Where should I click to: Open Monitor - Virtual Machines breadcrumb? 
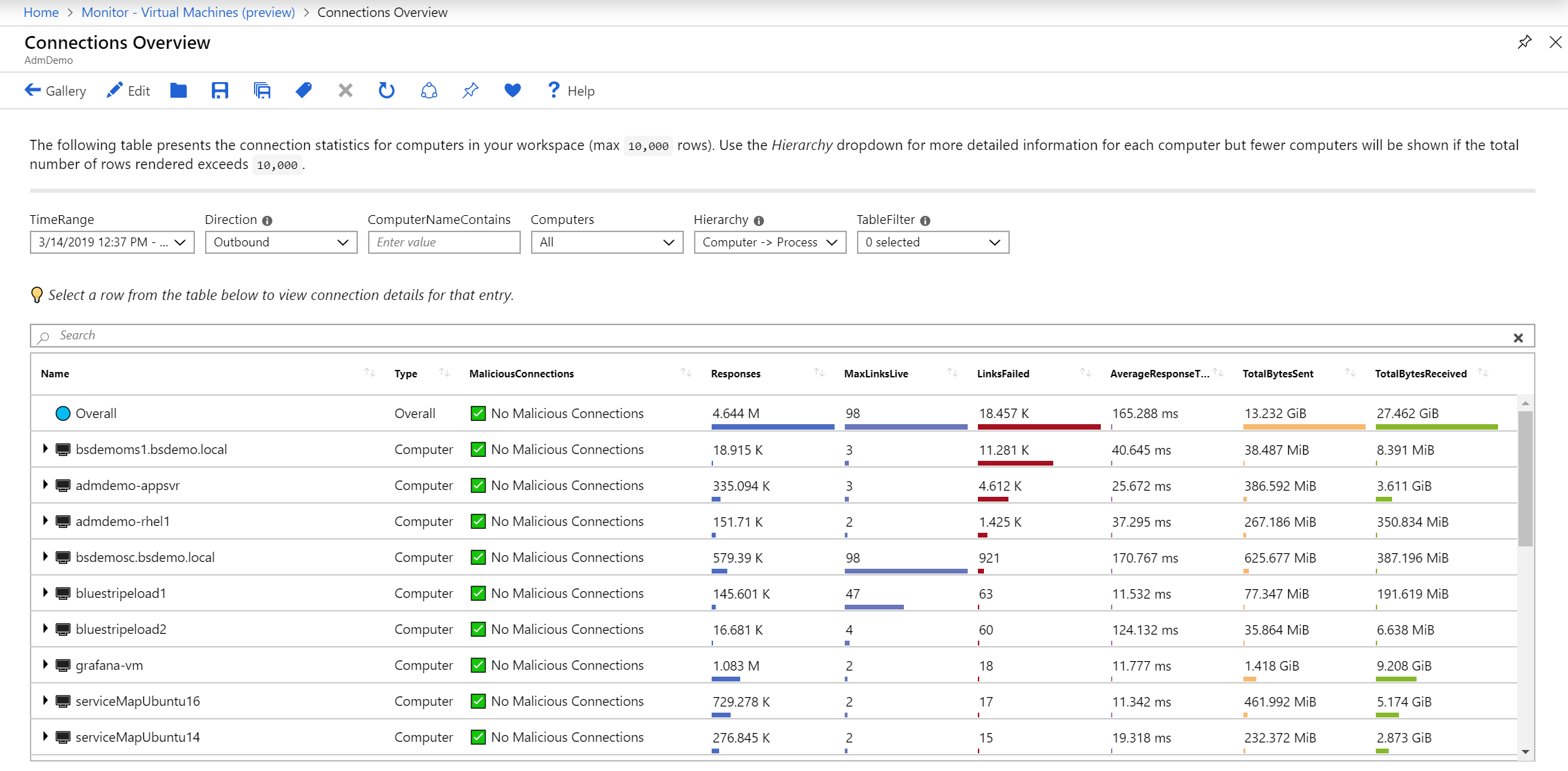(x=188, y=12)
